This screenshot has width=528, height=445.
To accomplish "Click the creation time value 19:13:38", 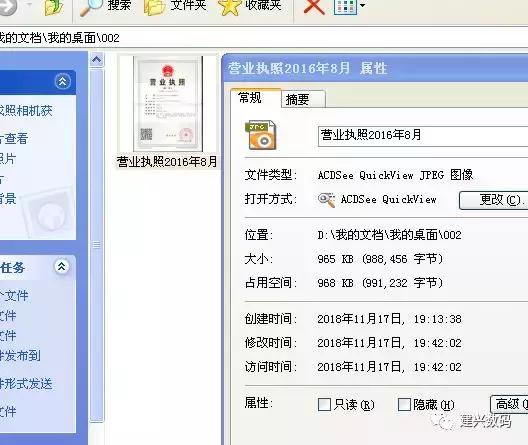I will pos(437,319).
